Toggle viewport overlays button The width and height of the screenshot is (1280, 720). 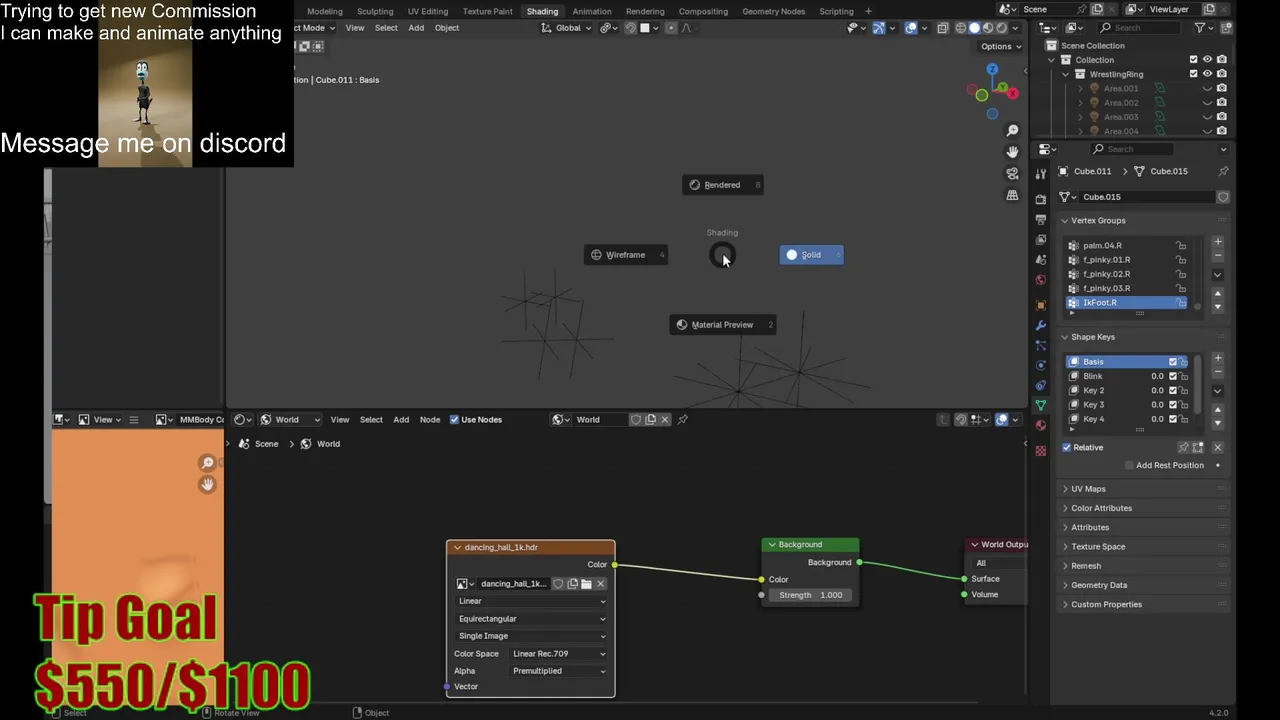(911, 28)
